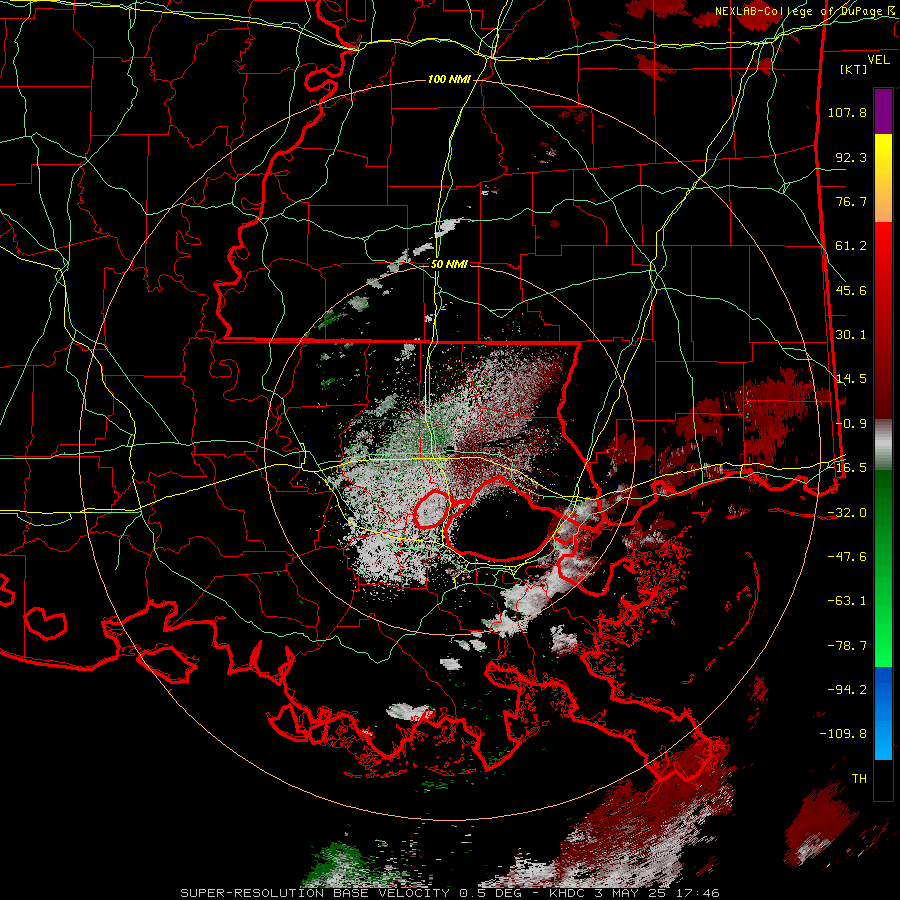
Task: Click the -32.0 value on the velocity scale
Action: [847, 513]
